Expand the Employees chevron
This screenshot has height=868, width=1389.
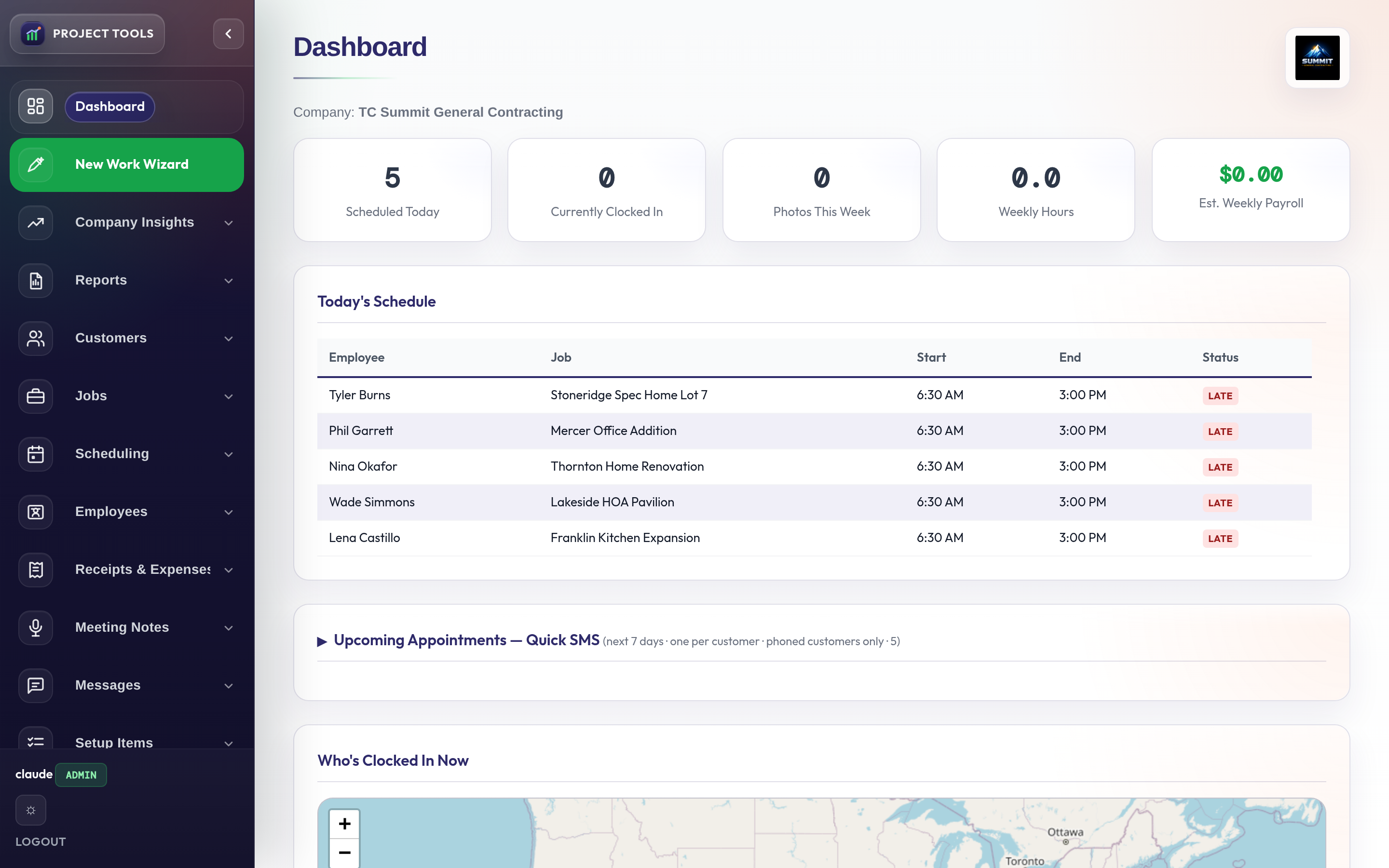[229, 512]
